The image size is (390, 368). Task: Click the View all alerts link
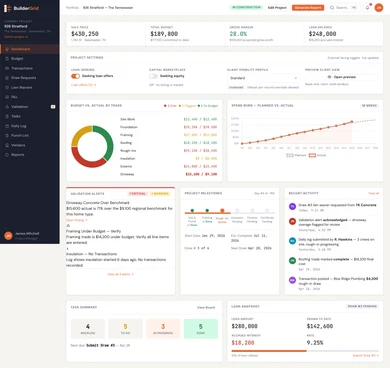120,274
